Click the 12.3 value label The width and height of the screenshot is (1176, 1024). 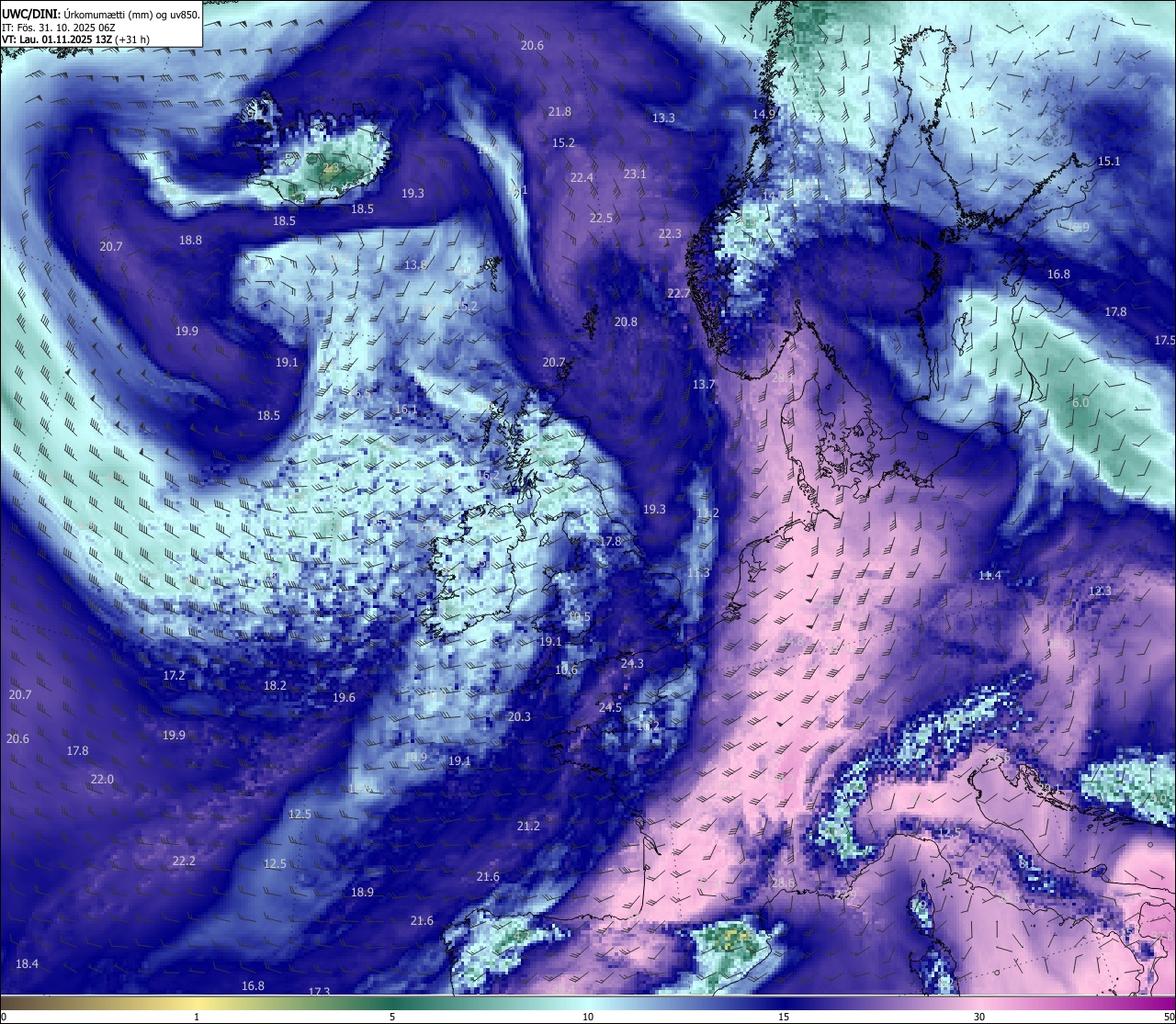1100,591
